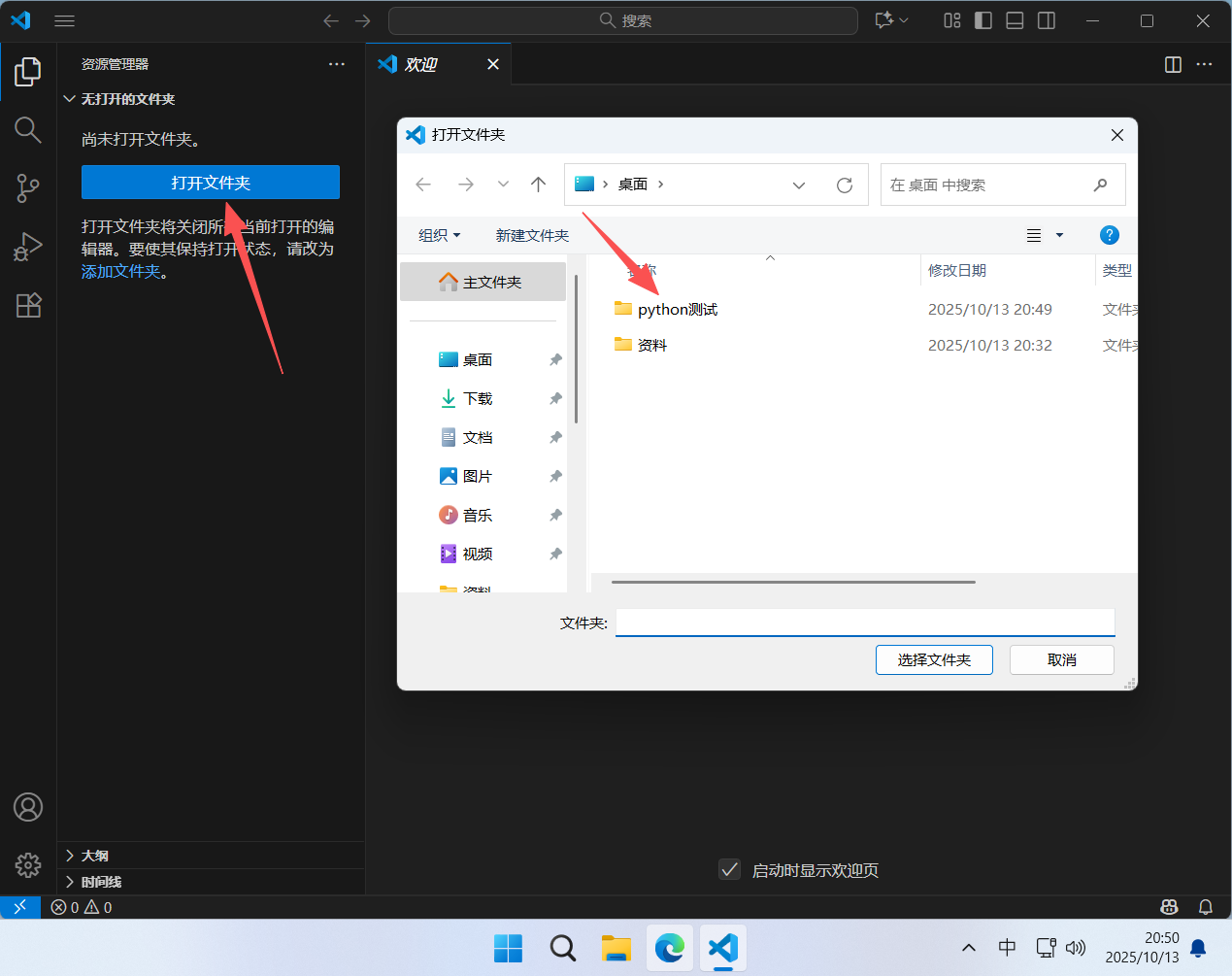Open the Source Control view
Viewport: 1232px width, 976px height.
coord(28,187)
